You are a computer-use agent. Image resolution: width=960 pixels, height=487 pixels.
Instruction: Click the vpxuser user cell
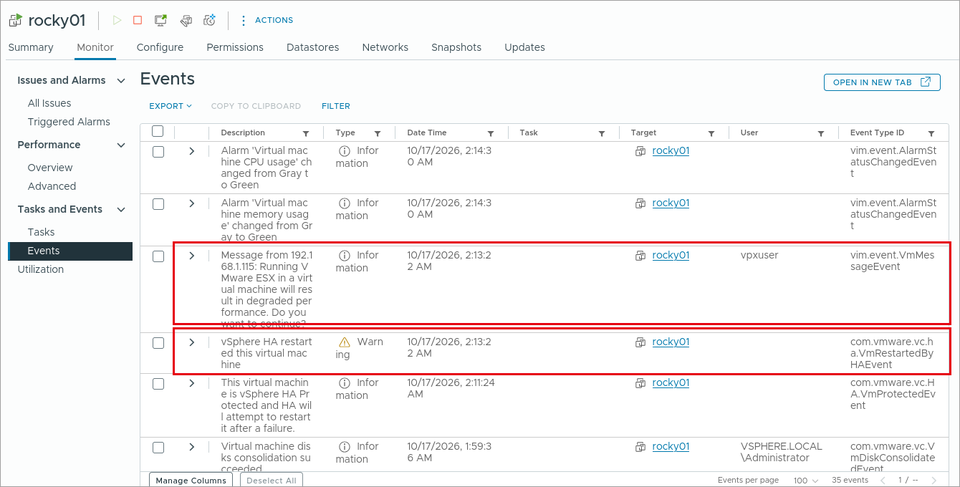tap(759, 255)
